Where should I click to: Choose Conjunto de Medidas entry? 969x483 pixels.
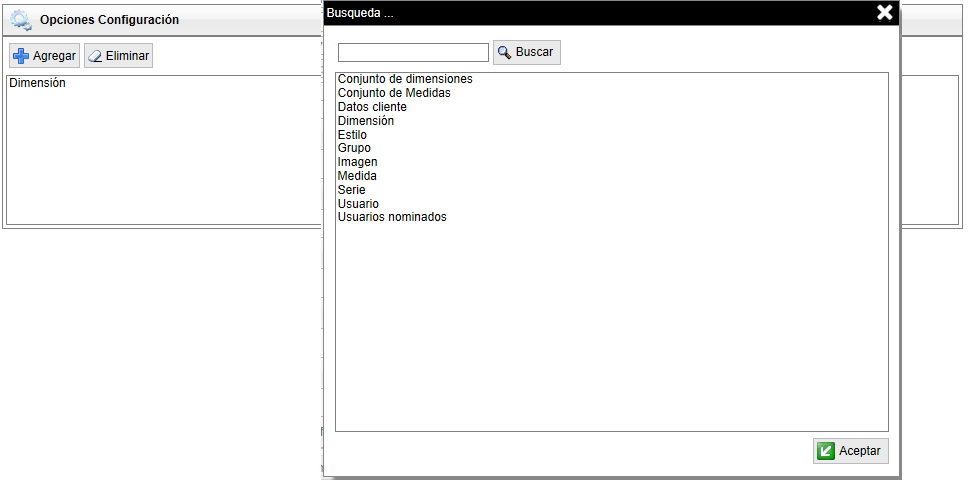coord(394,93)
